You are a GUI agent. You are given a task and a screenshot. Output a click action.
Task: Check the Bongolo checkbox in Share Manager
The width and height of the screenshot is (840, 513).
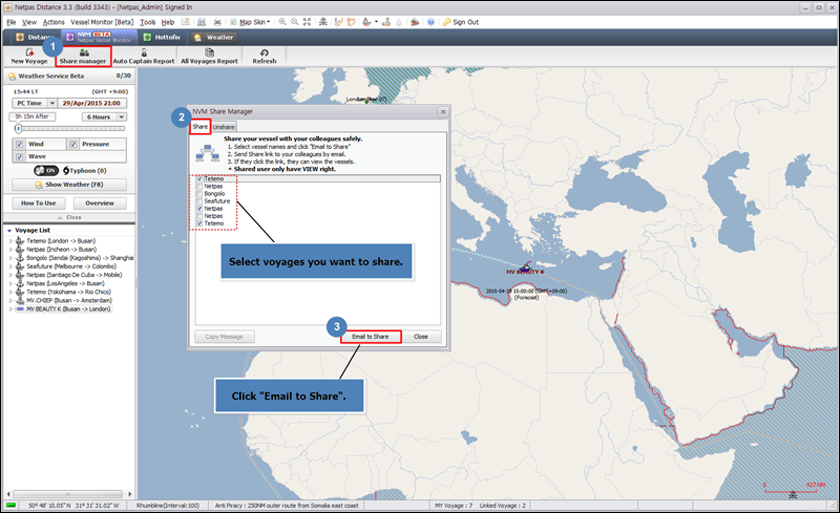pyautogui.click(x=199, y=193)
